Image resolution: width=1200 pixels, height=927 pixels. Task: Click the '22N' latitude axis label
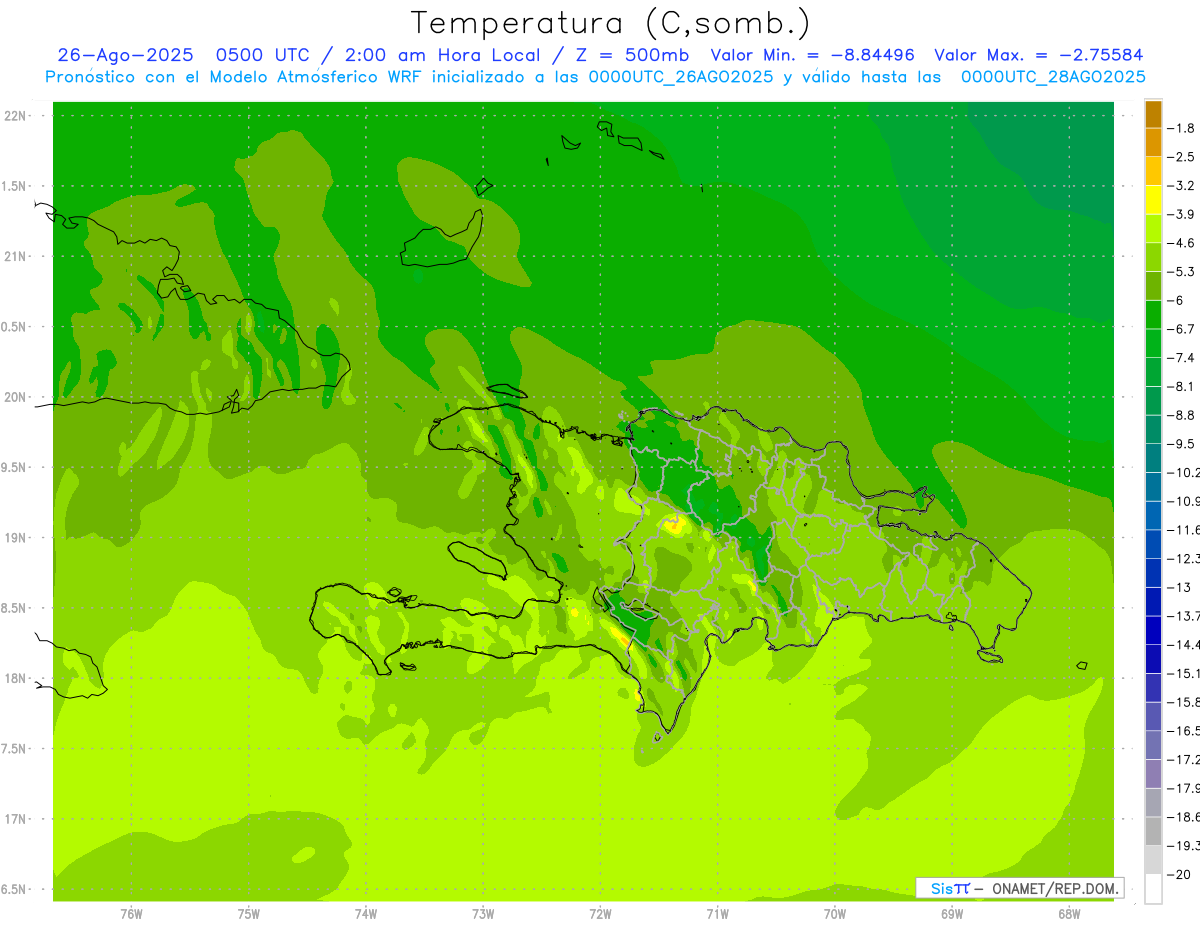[15, 115]
